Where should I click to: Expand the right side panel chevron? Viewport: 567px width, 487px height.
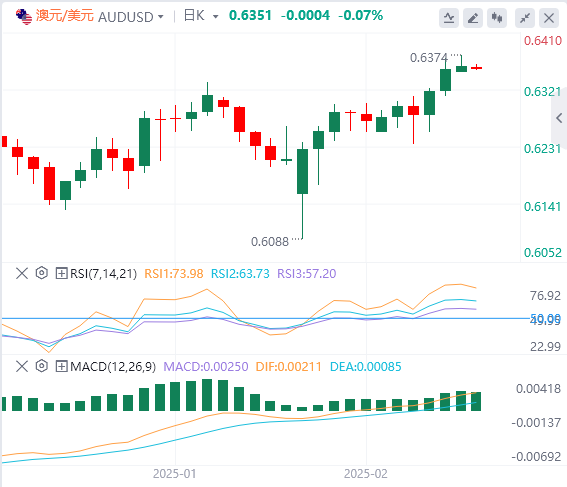point(559,118)
